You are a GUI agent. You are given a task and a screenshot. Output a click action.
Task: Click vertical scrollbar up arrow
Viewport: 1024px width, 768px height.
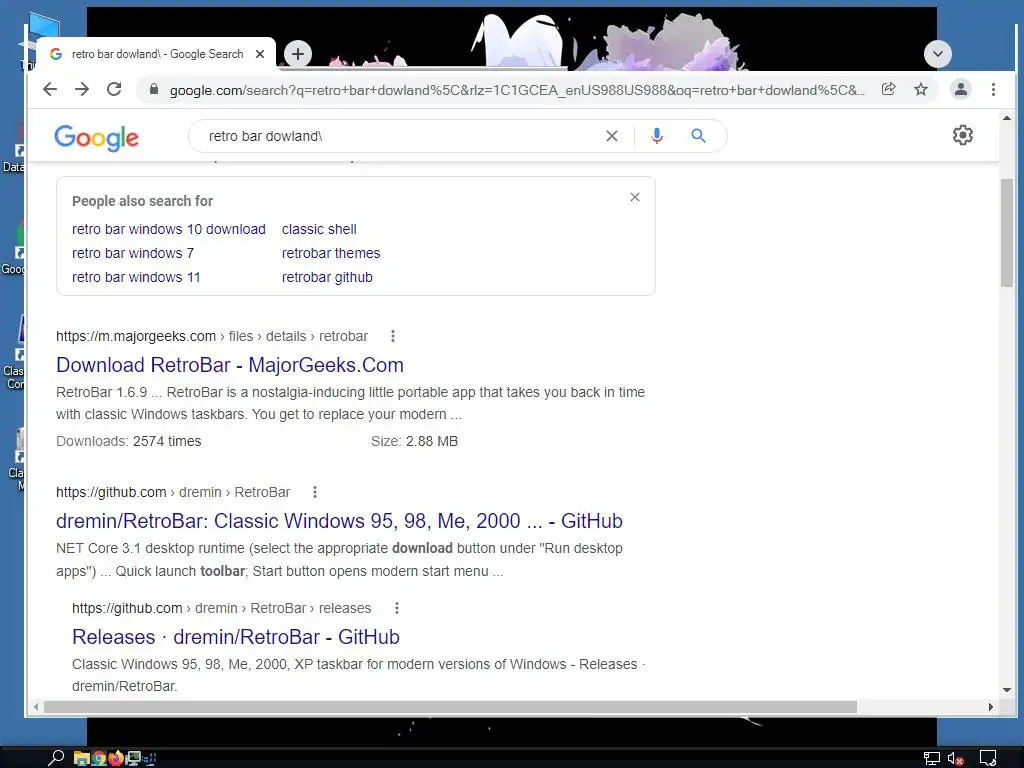1006,118
